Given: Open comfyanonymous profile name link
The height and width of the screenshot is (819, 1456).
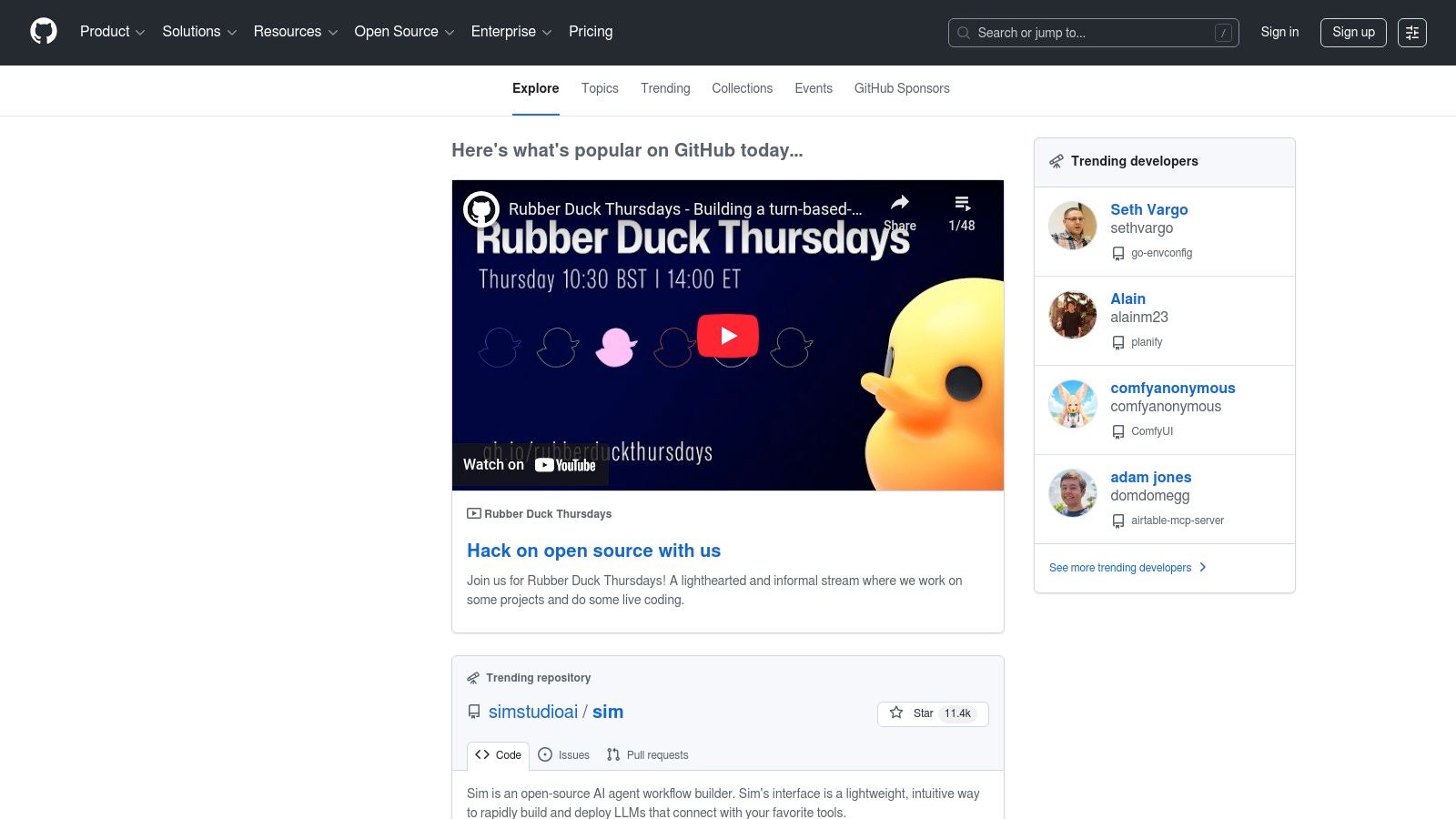Looking at the screenshot, I should (x=1173, y=388).
